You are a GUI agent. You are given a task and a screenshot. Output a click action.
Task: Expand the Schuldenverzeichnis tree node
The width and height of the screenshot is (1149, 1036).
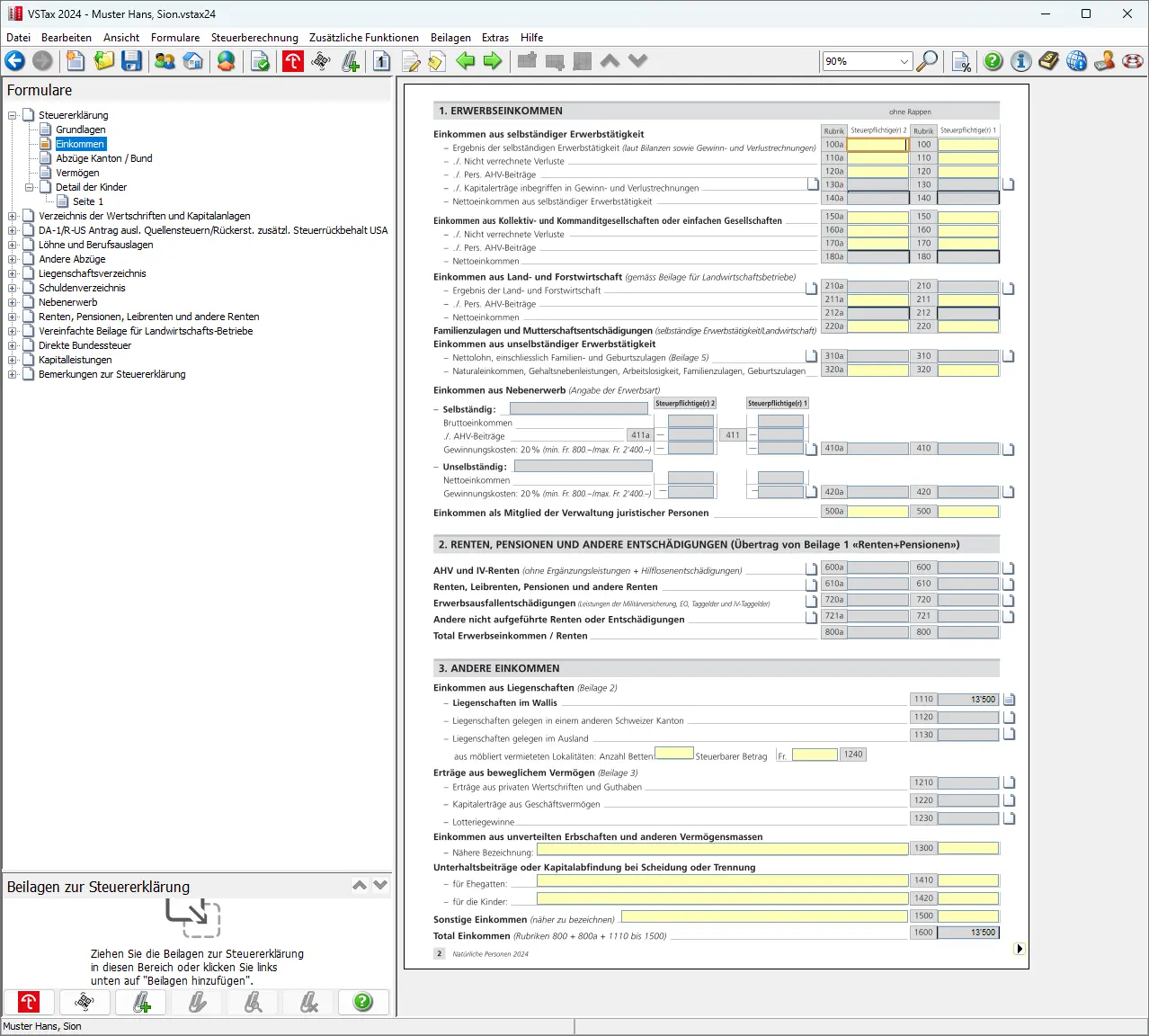coord(13,288)
